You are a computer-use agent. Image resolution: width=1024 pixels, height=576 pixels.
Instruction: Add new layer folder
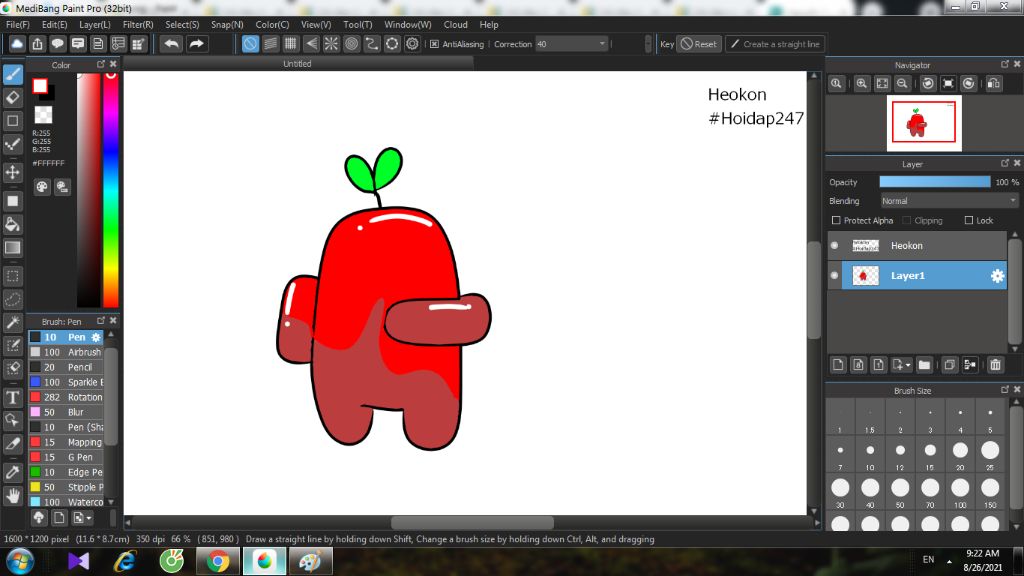click(924, 365)
